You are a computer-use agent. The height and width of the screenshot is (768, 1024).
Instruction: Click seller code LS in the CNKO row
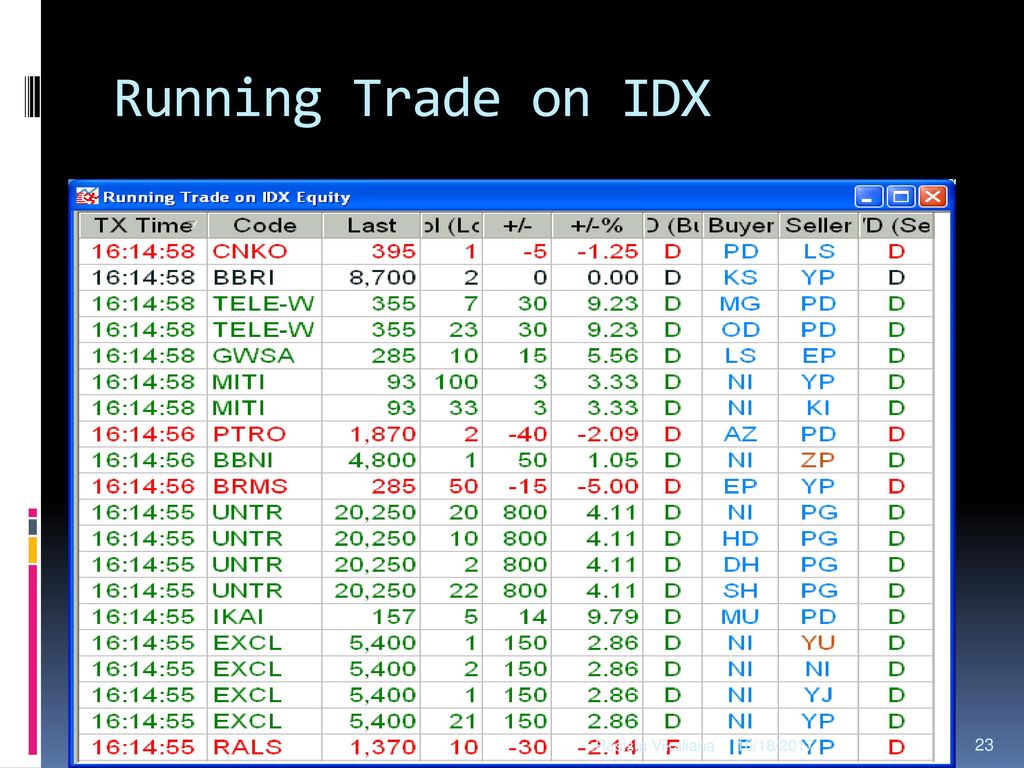(x=818, y=251)
